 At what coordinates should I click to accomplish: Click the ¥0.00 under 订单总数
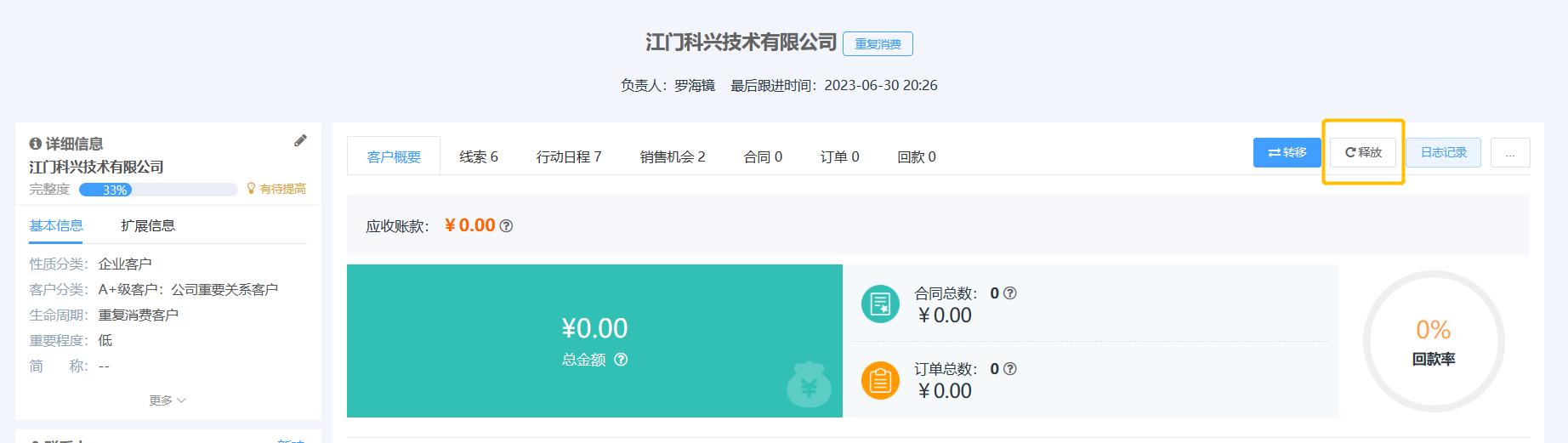click(x=944, y=391)
